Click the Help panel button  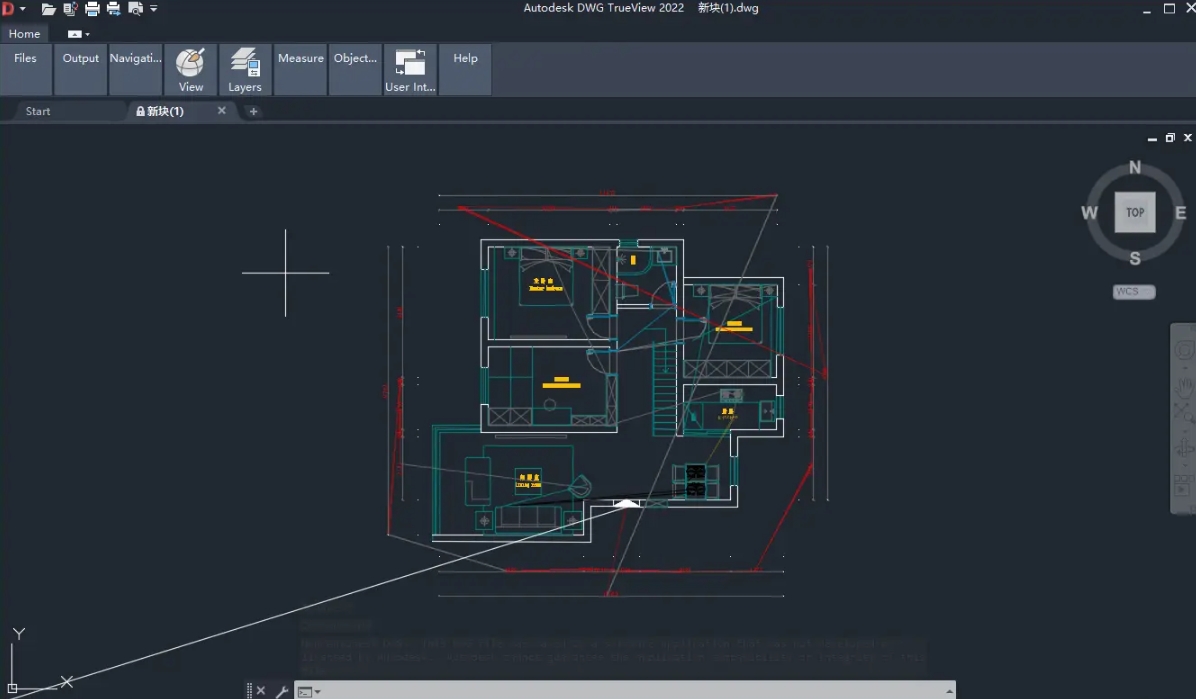(x=465, y=59)
